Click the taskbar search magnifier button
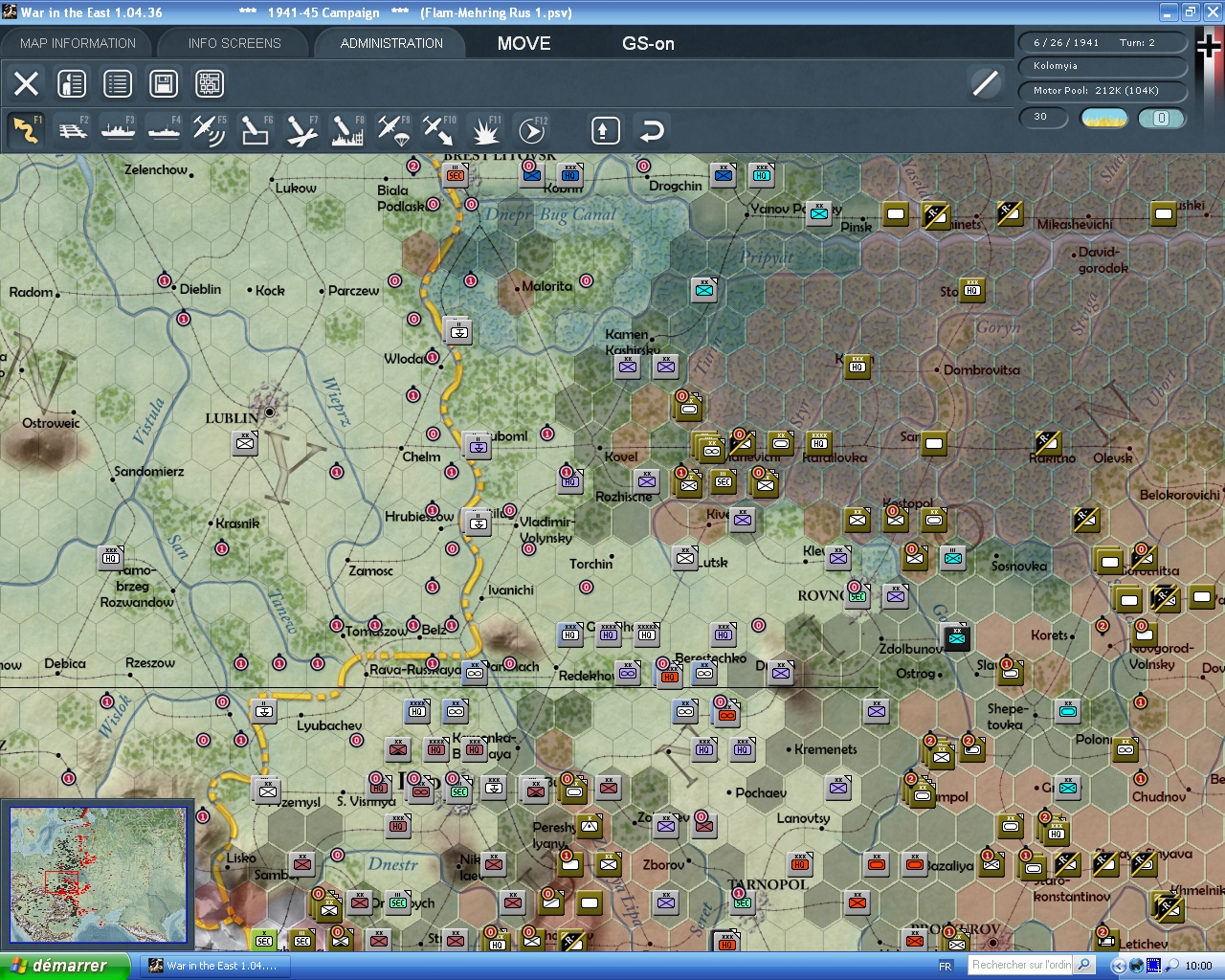Screen dimensions: 1225x980 click(x=1084, y=965)
